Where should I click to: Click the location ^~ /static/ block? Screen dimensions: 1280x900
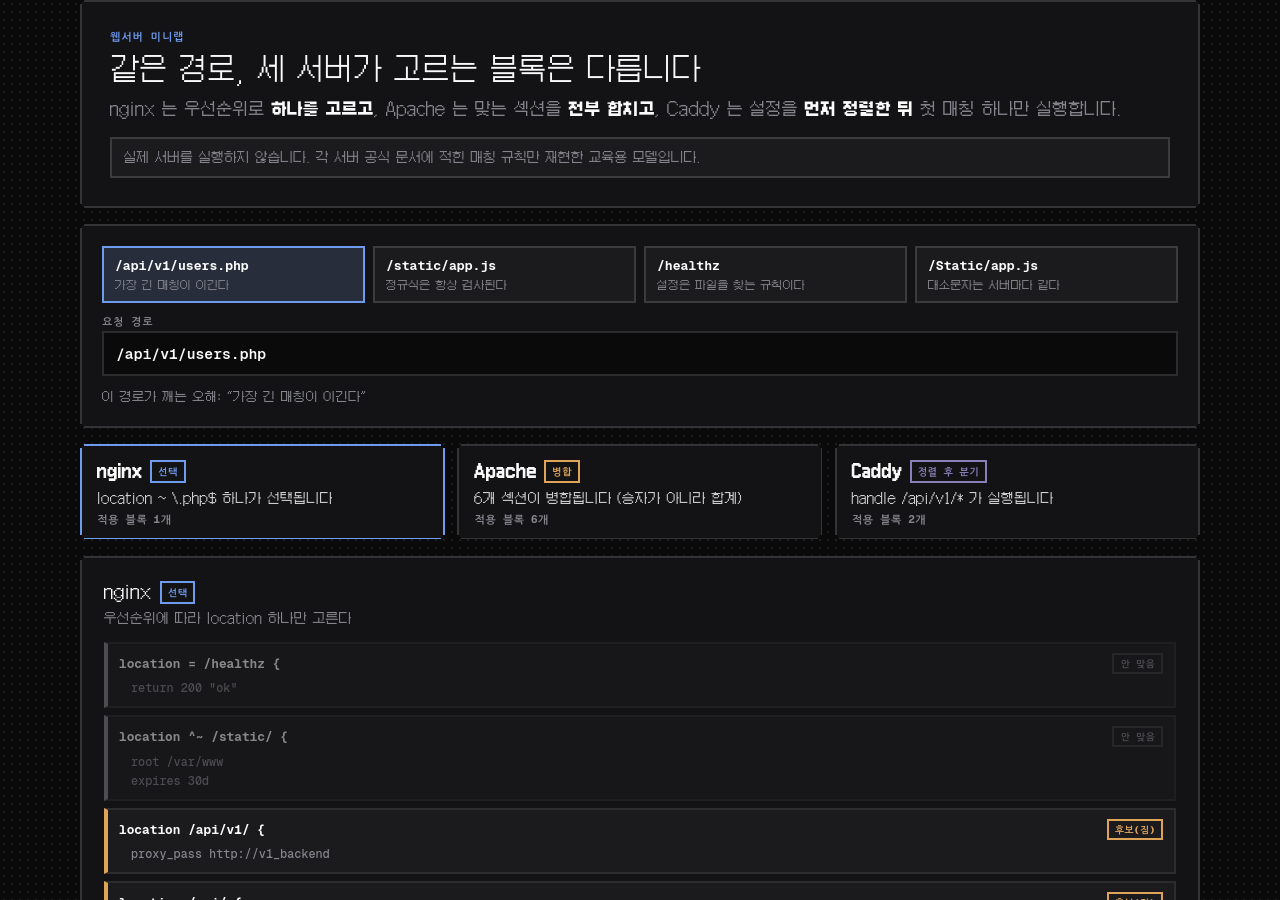[640, 758]
